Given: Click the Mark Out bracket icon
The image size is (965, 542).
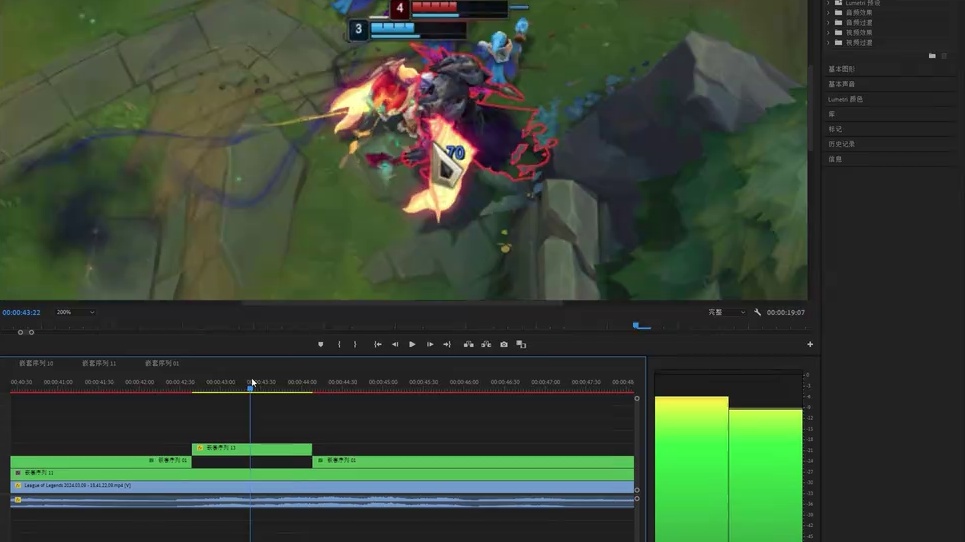Looking at the screenshot, I should (x=355, y=345).
